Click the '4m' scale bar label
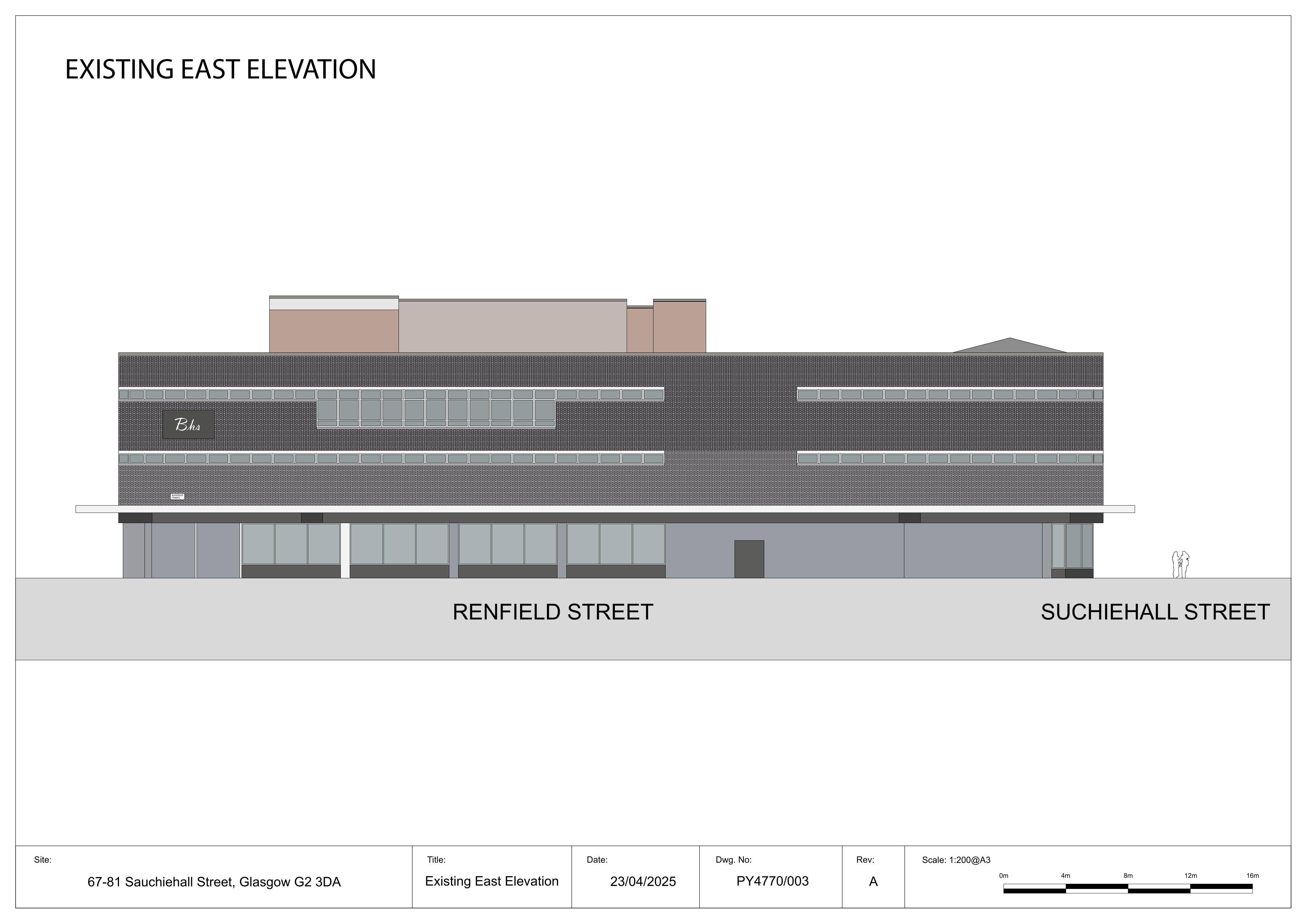This screenshot has width=1307, height=924. pos(1066,876)
